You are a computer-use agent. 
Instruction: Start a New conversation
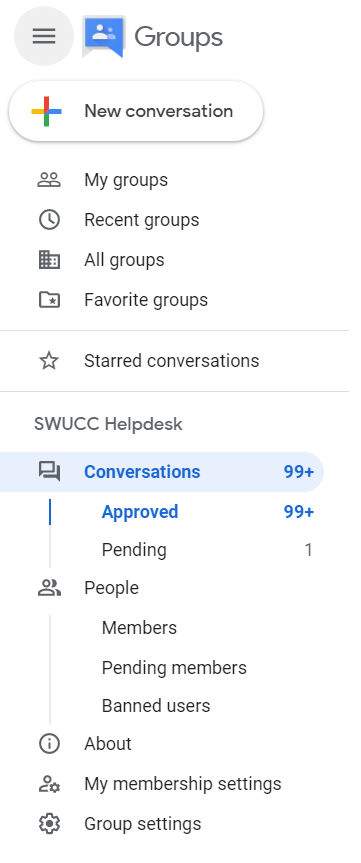(x=136, y=111)
